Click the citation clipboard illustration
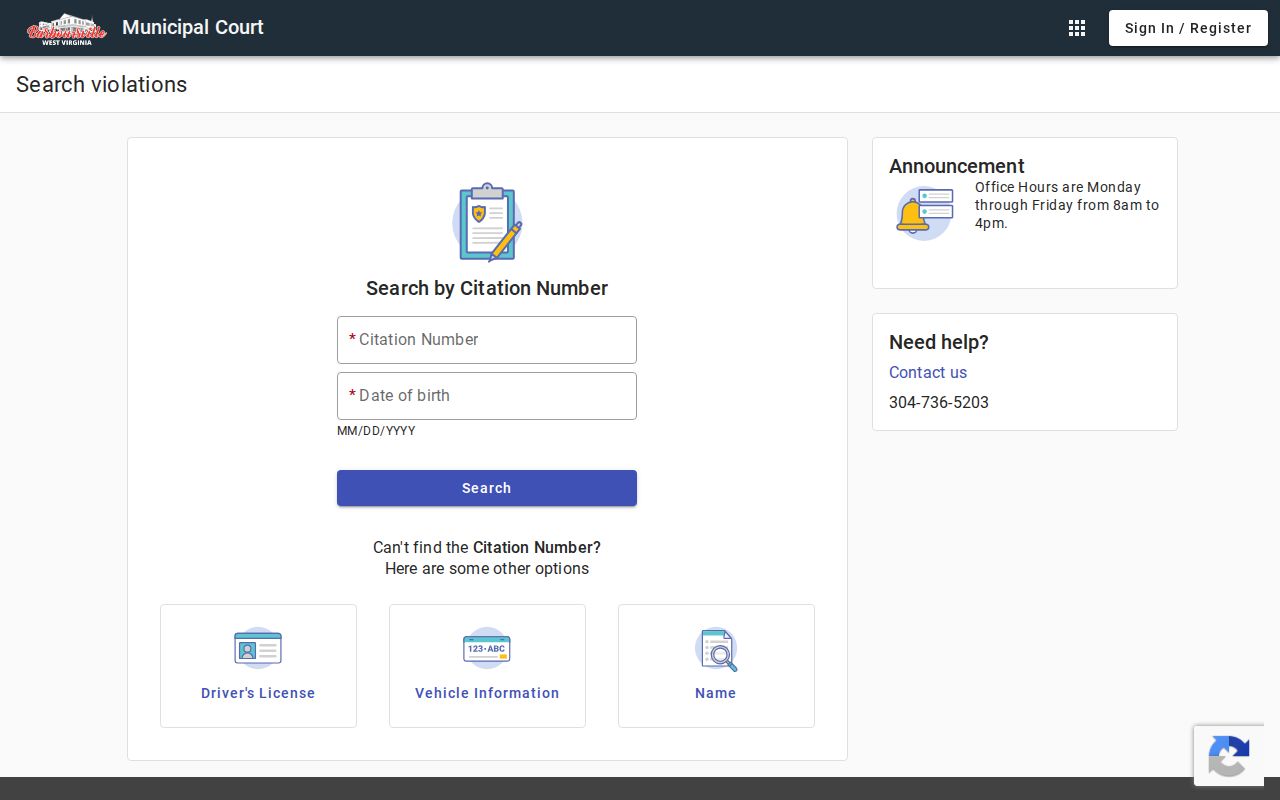Viewport: 1280px width, 800px height. coord(487,222)
